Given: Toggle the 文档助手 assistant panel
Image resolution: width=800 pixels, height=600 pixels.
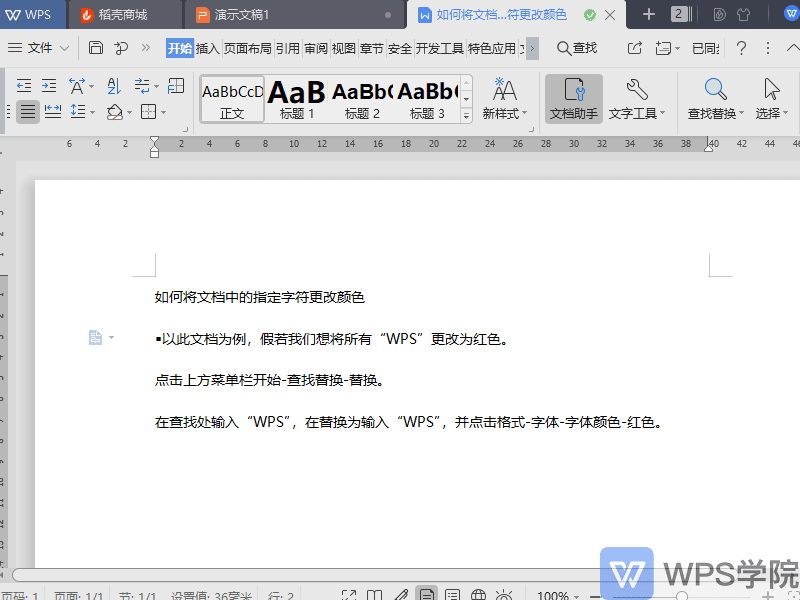Looking at the screenshot, I should pyautogui.click(x=573, y=99).
